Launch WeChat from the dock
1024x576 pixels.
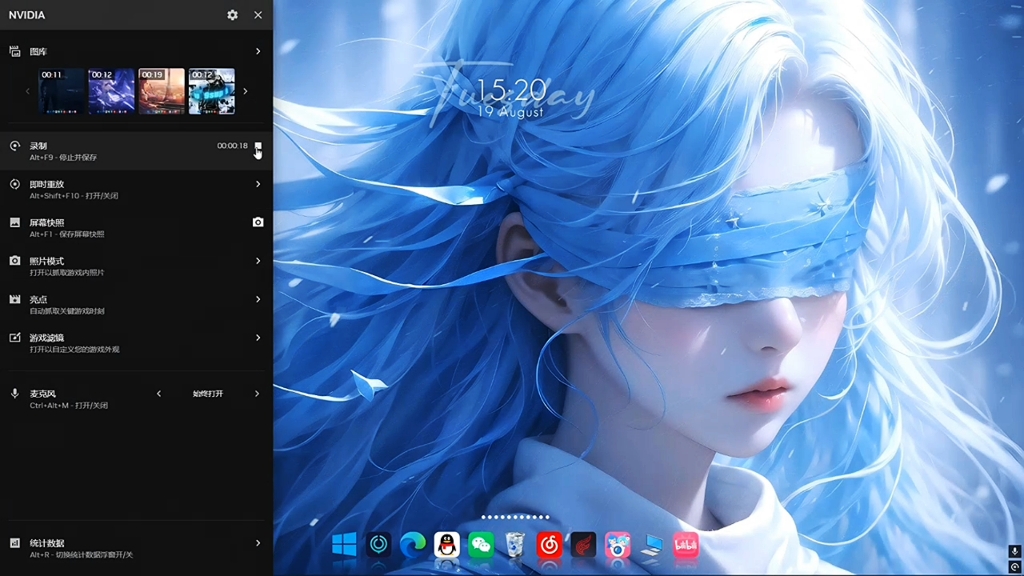(481, 544)
